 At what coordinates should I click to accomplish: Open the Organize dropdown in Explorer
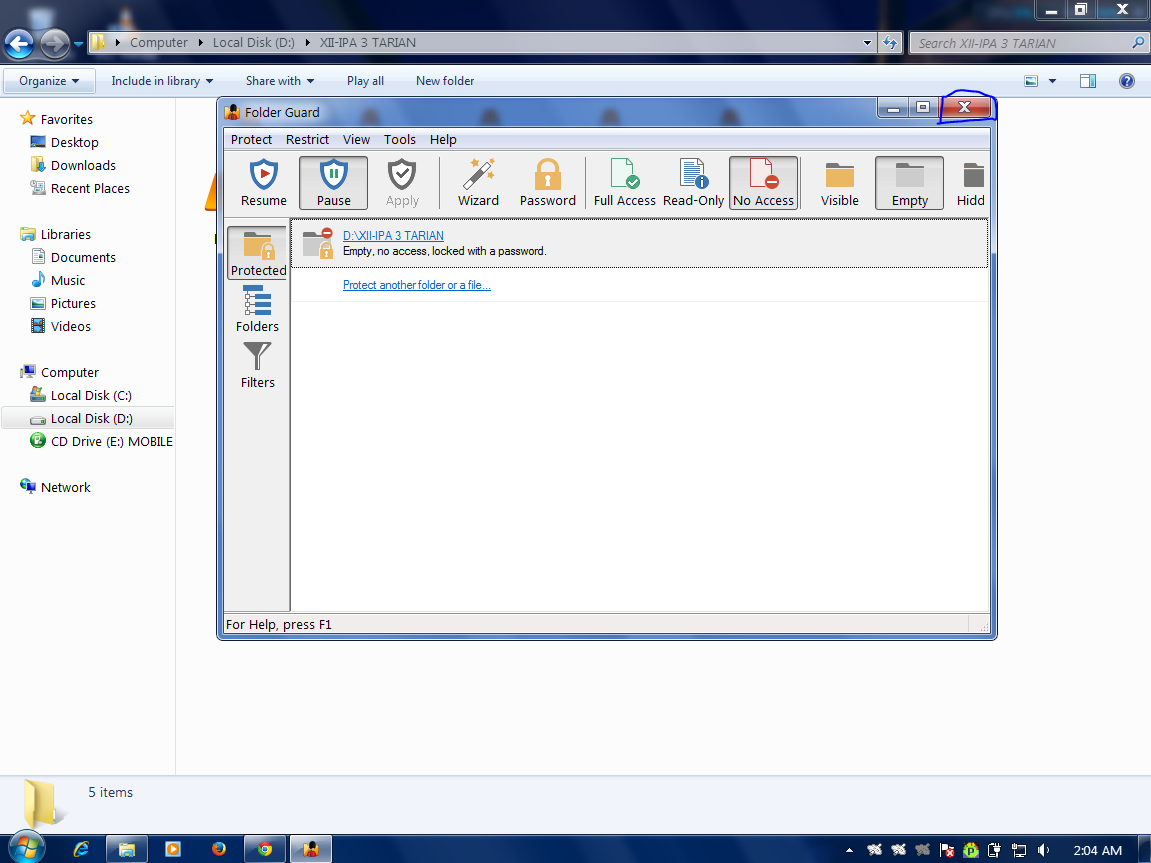coord(49,81)
